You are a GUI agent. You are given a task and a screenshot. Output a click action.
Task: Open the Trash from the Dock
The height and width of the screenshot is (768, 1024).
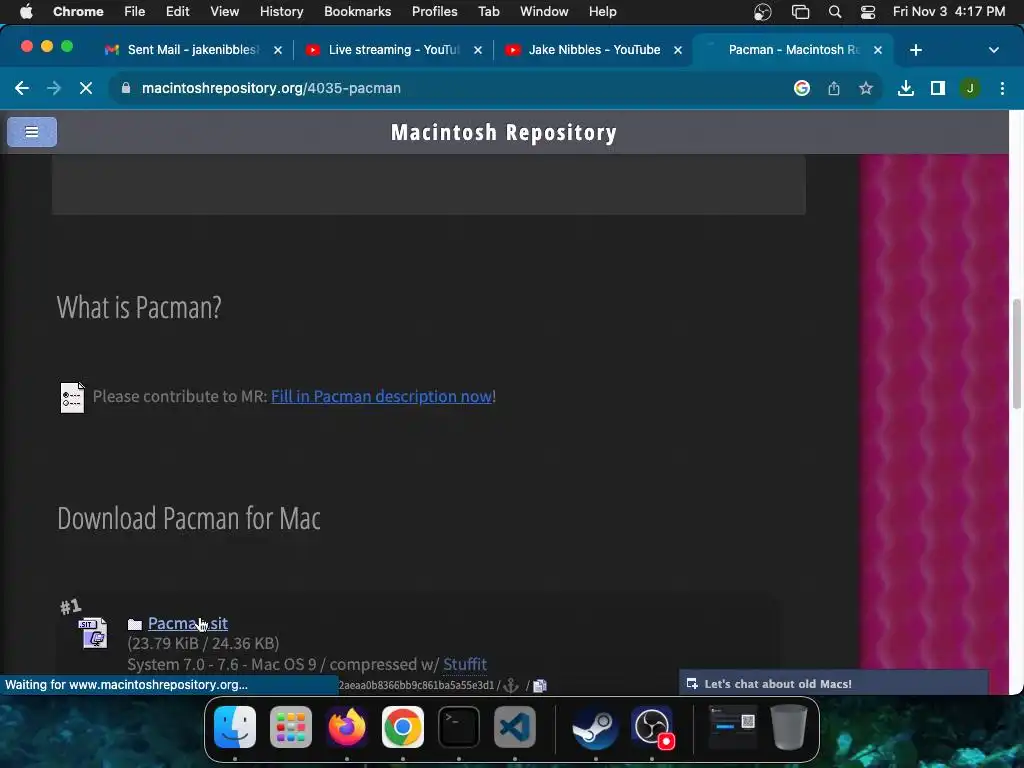(789, 727)
